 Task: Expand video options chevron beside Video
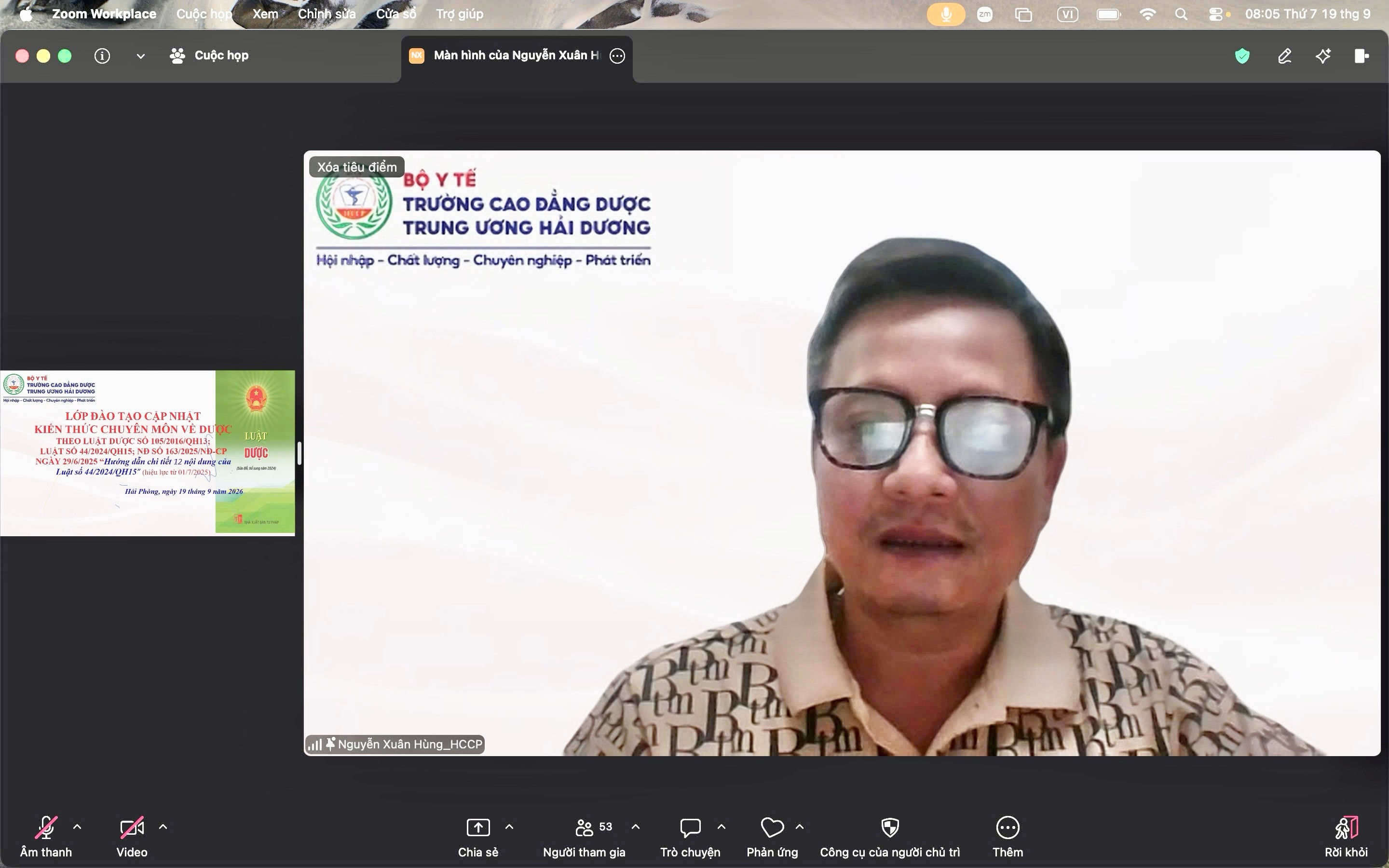pos(163,827)
